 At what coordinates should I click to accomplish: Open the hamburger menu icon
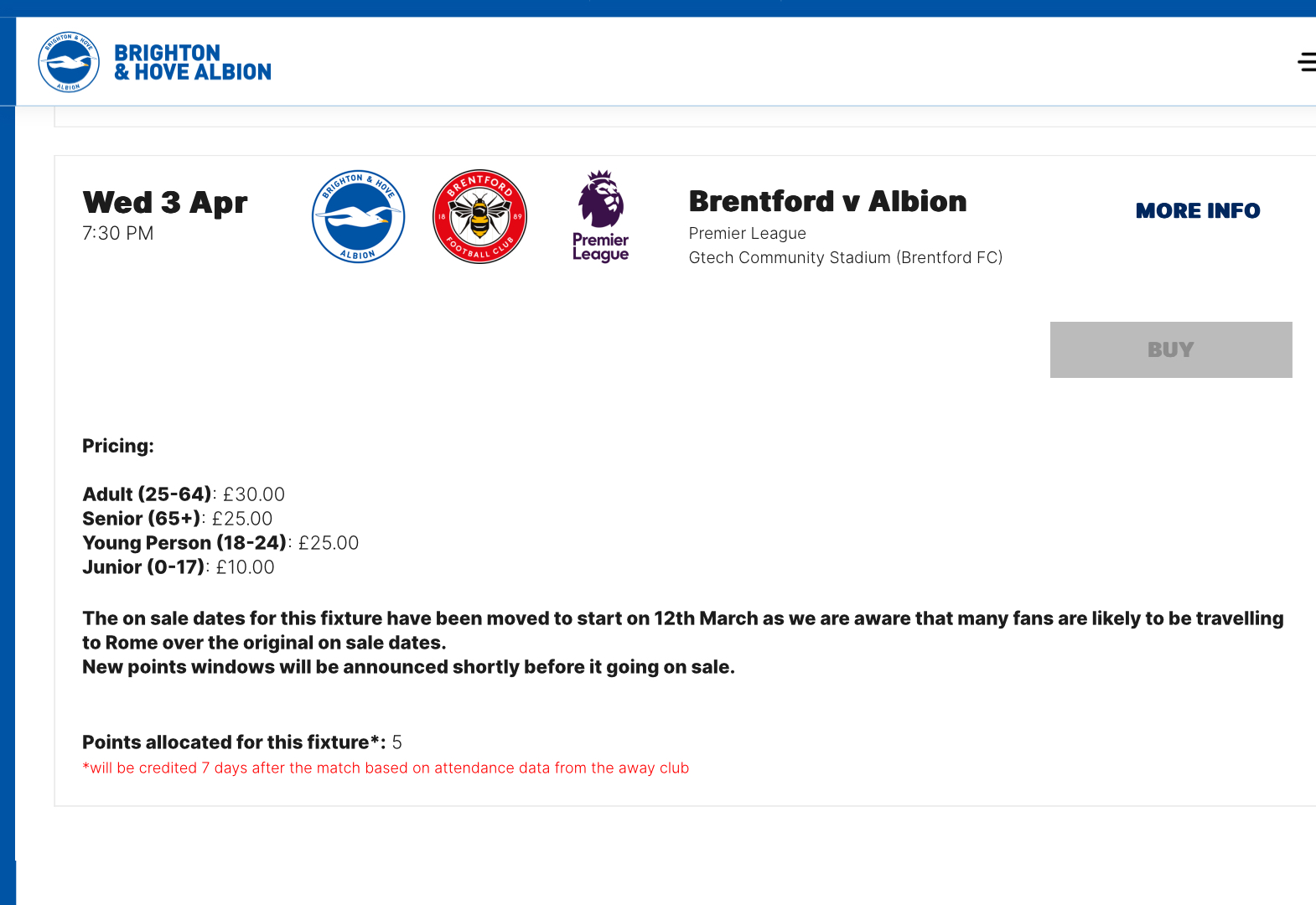tap(1307, 62)
